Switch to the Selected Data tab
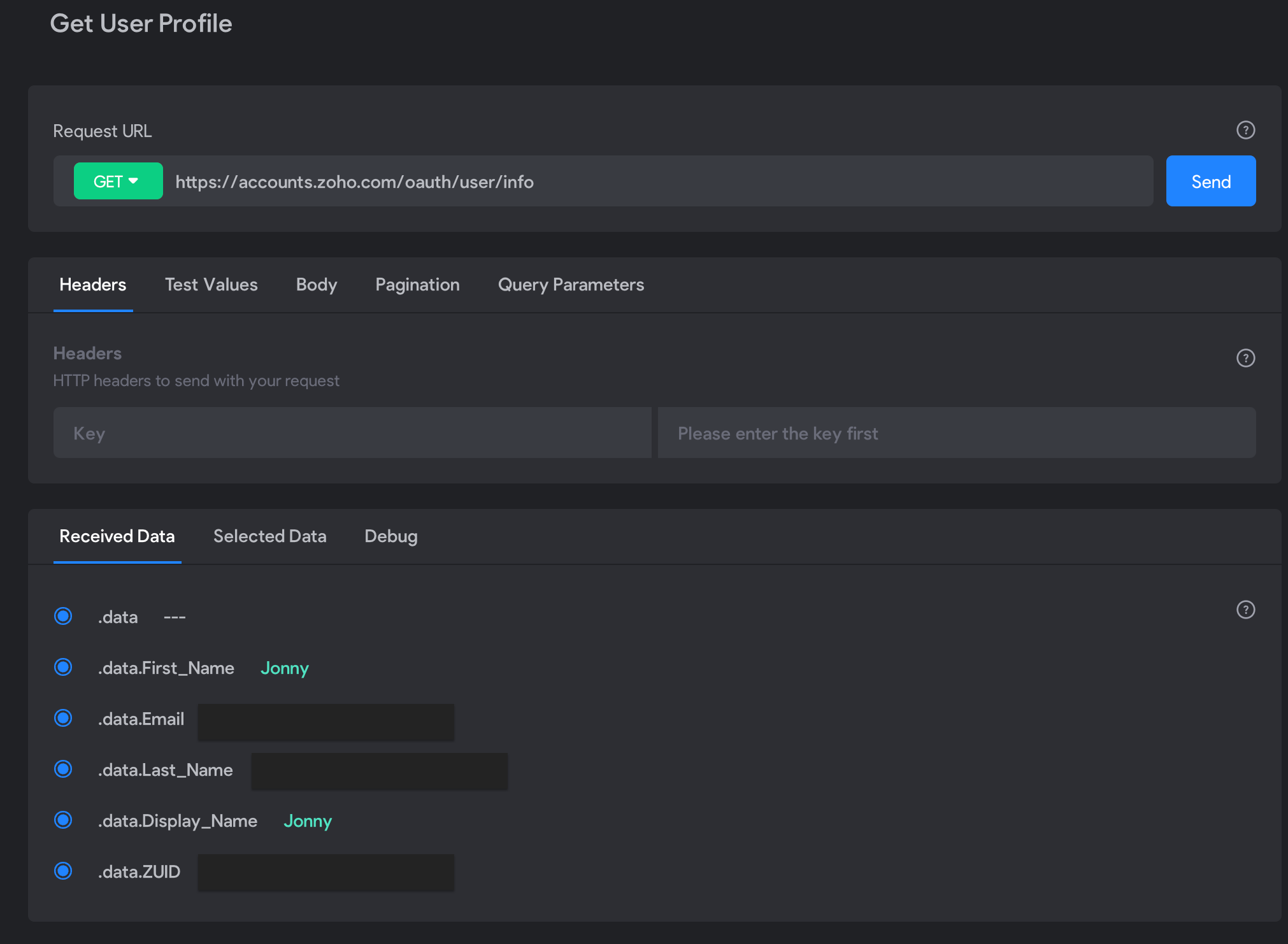This screenshot has width=1288, height=944. [x=270, y=536]
